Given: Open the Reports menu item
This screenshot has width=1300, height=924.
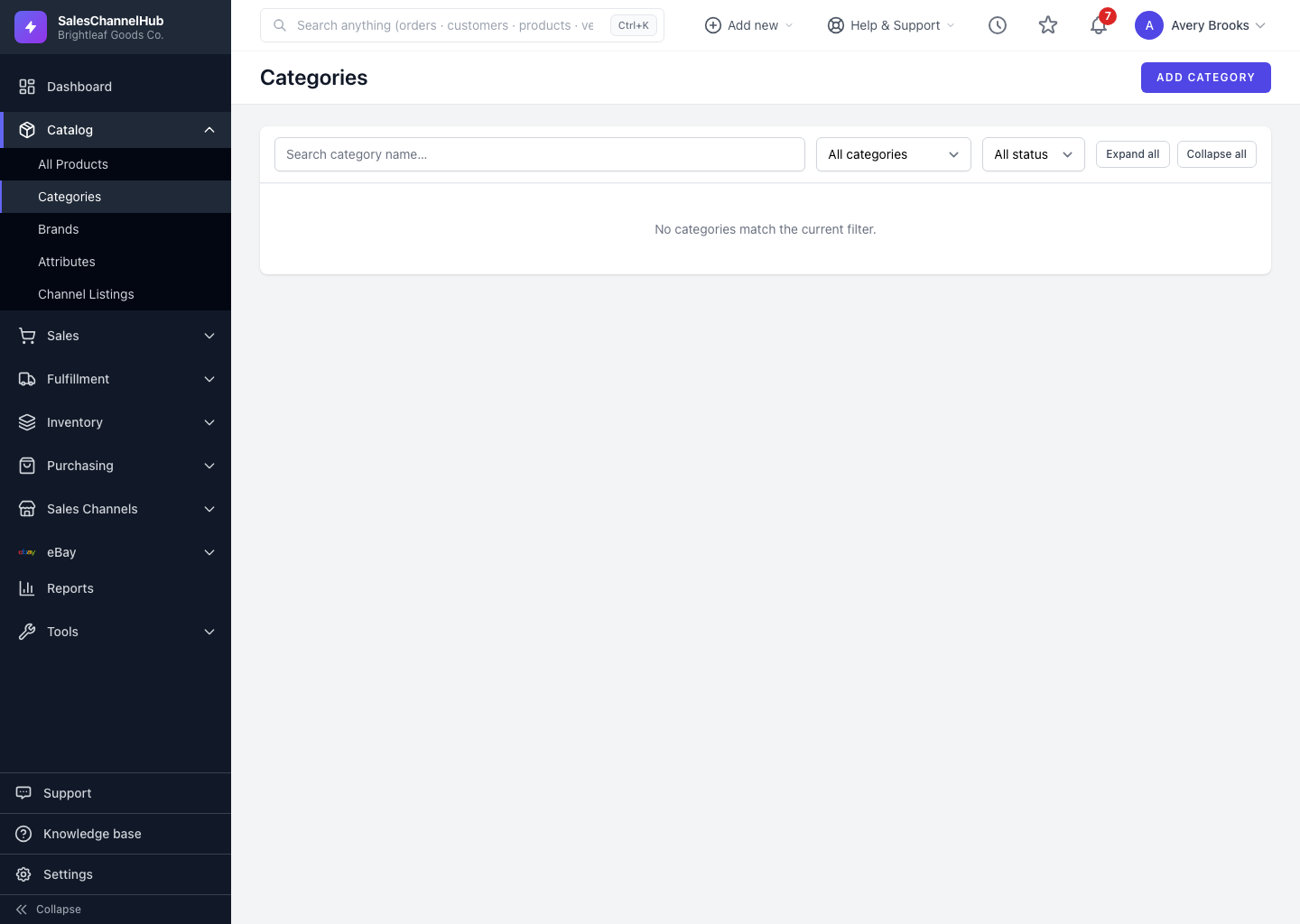Looking at the screenshot, I should click(116, 588).
